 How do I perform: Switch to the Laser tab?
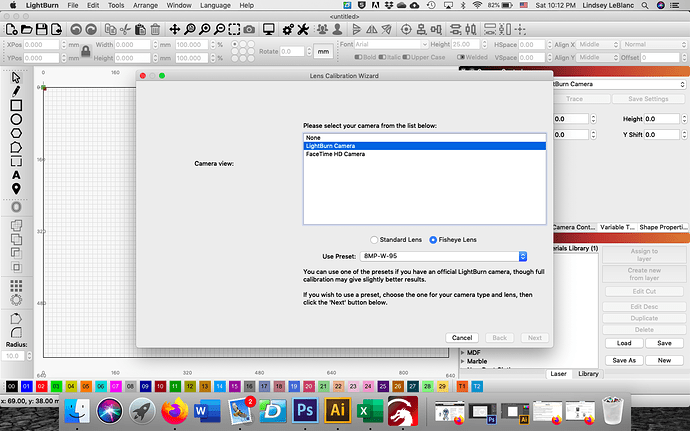[558, 374]
